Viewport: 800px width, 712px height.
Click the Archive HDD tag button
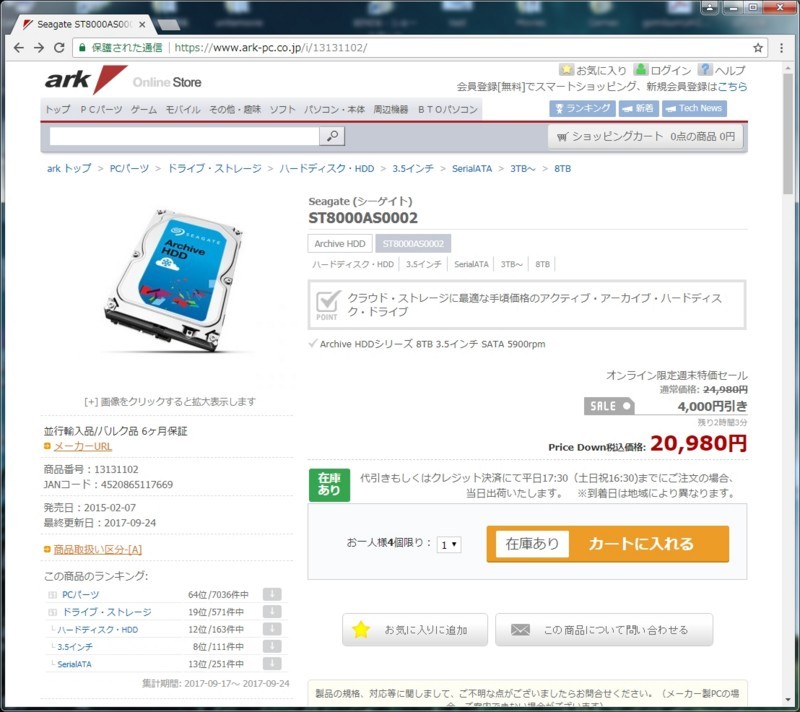click(x=340, y=244)
